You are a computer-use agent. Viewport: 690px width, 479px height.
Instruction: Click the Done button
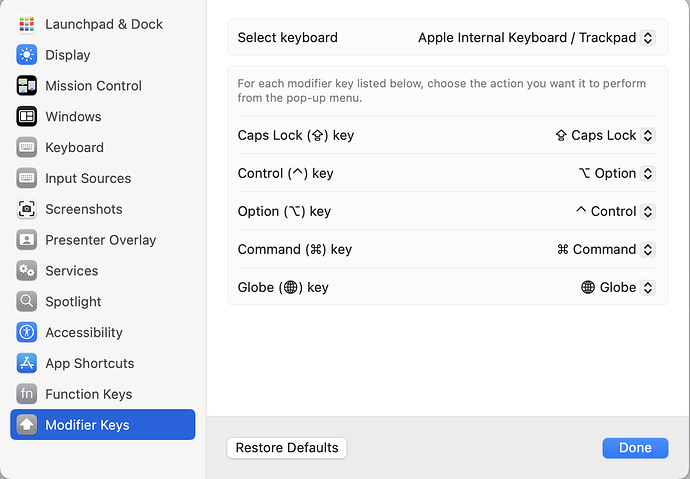[x=635, y=448]
